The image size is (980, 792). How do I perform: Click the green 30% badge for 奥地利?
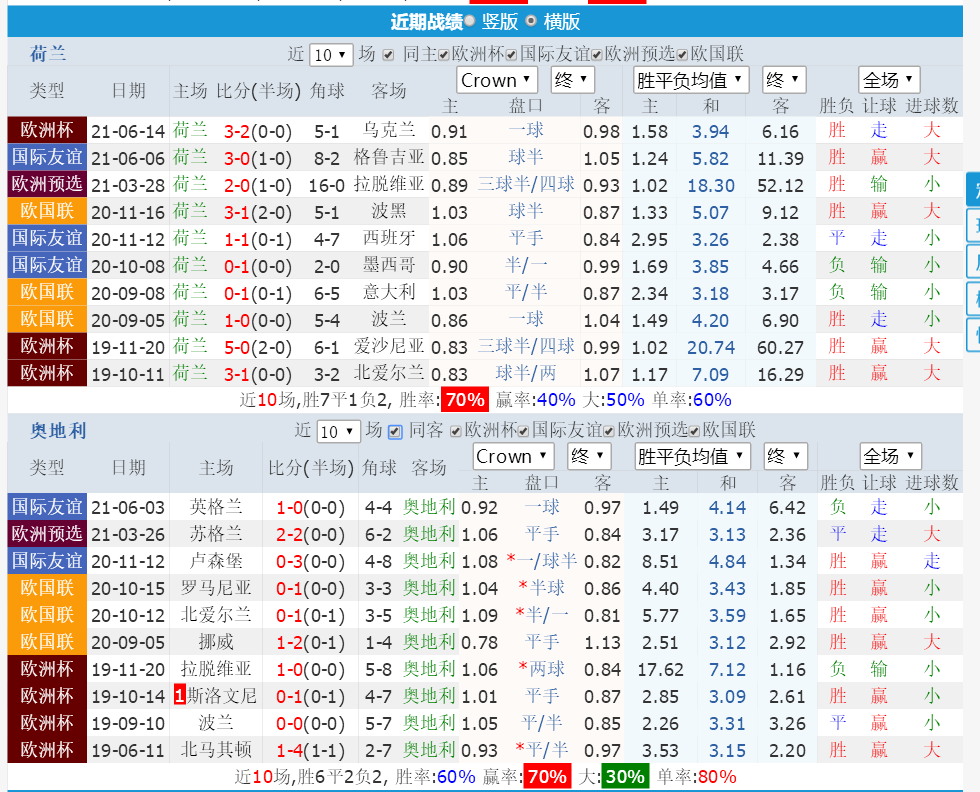(x=625, y=775)
